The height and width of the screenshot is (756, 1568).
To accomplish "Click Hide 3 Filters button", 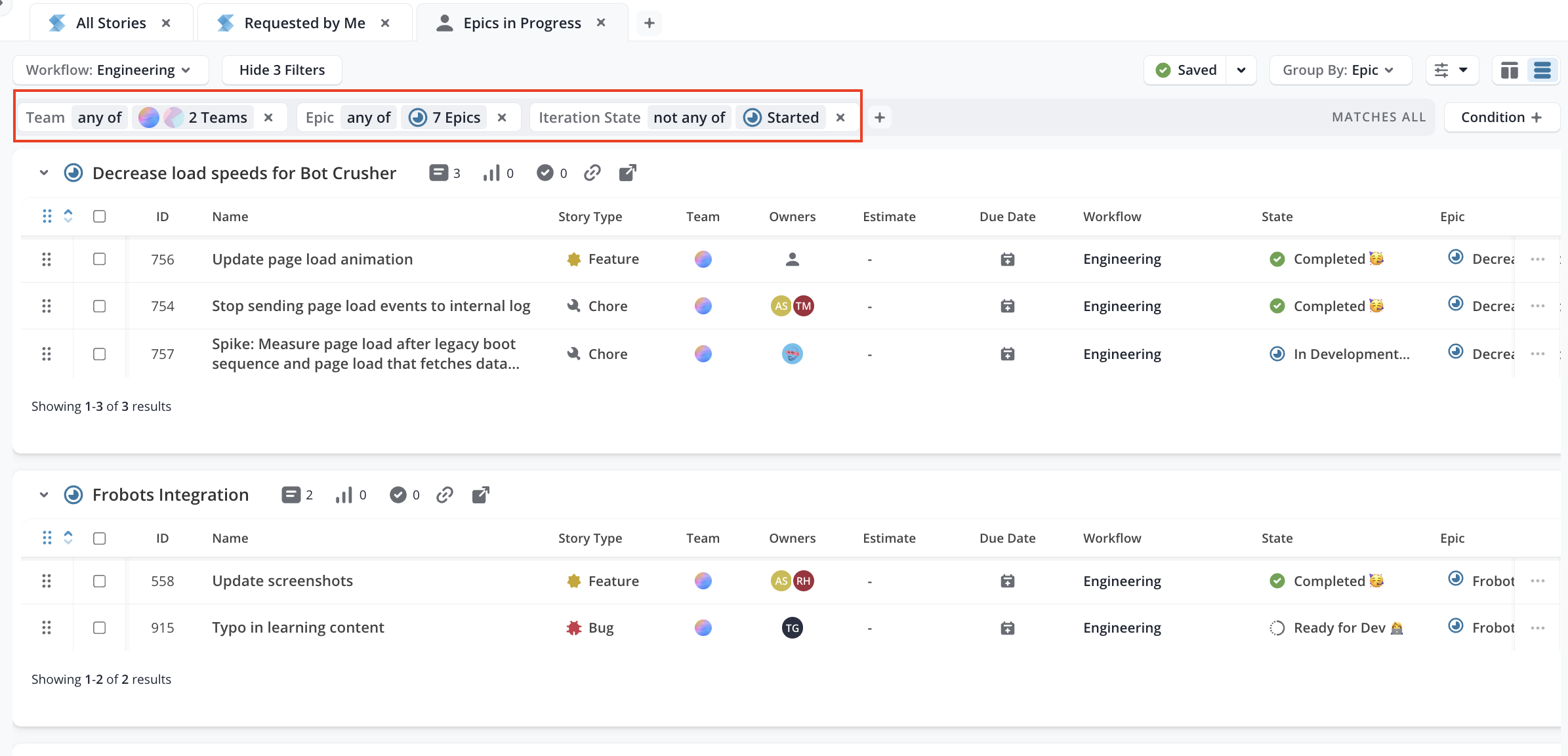I will click(281, 70).
